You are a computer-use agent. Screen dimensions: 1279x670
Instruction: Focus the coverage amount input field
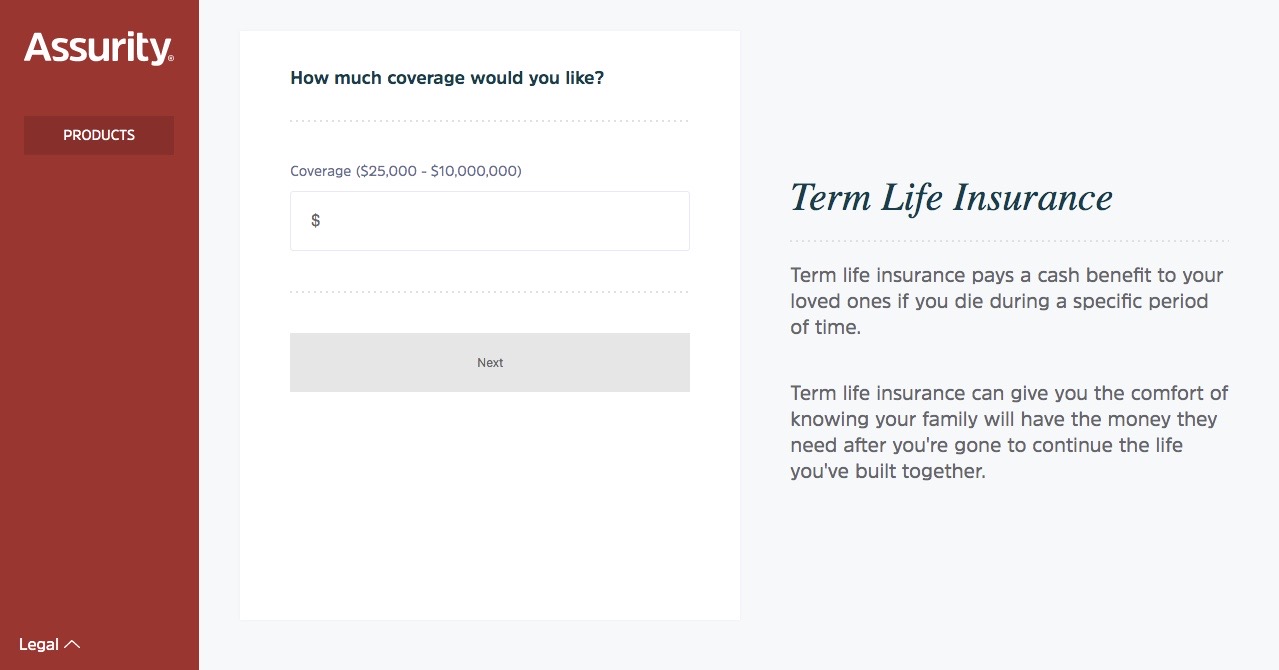click(x=500, y=221)
